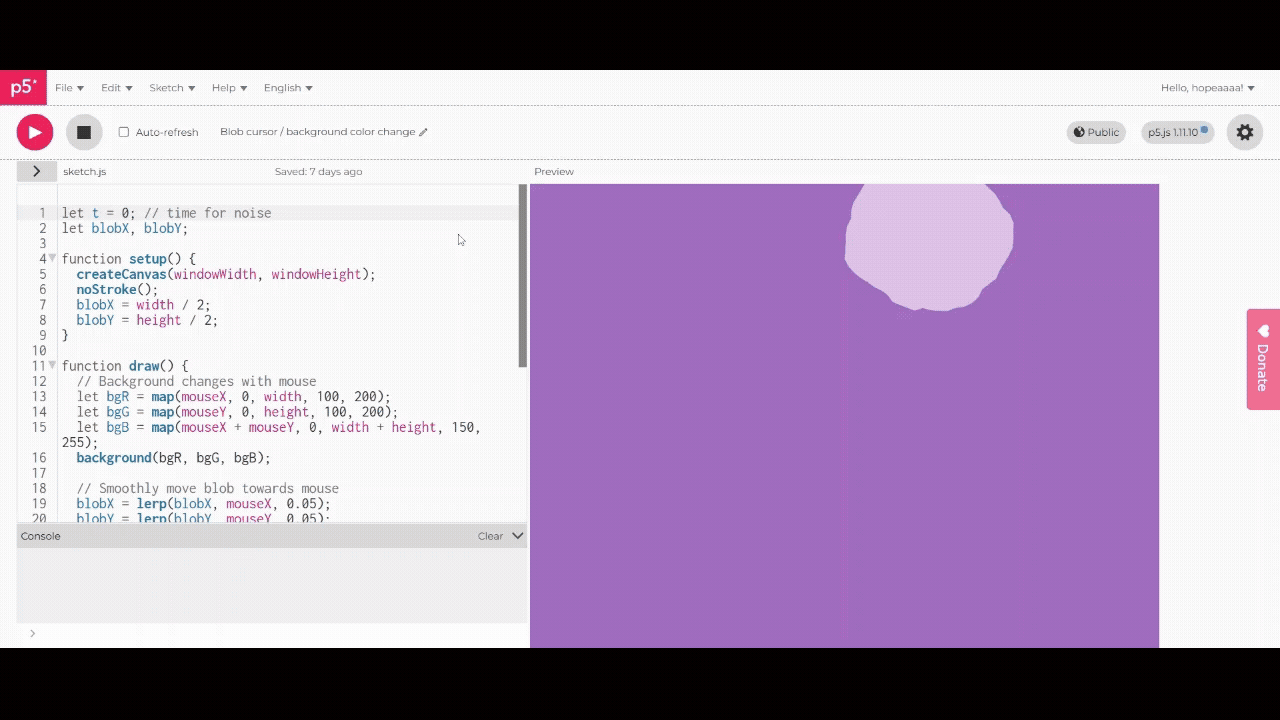This screenshot has height=720, width=1280.
Task: Open the Hello, hopeaaaa! account menu
Action: [x=1207, y=88]
